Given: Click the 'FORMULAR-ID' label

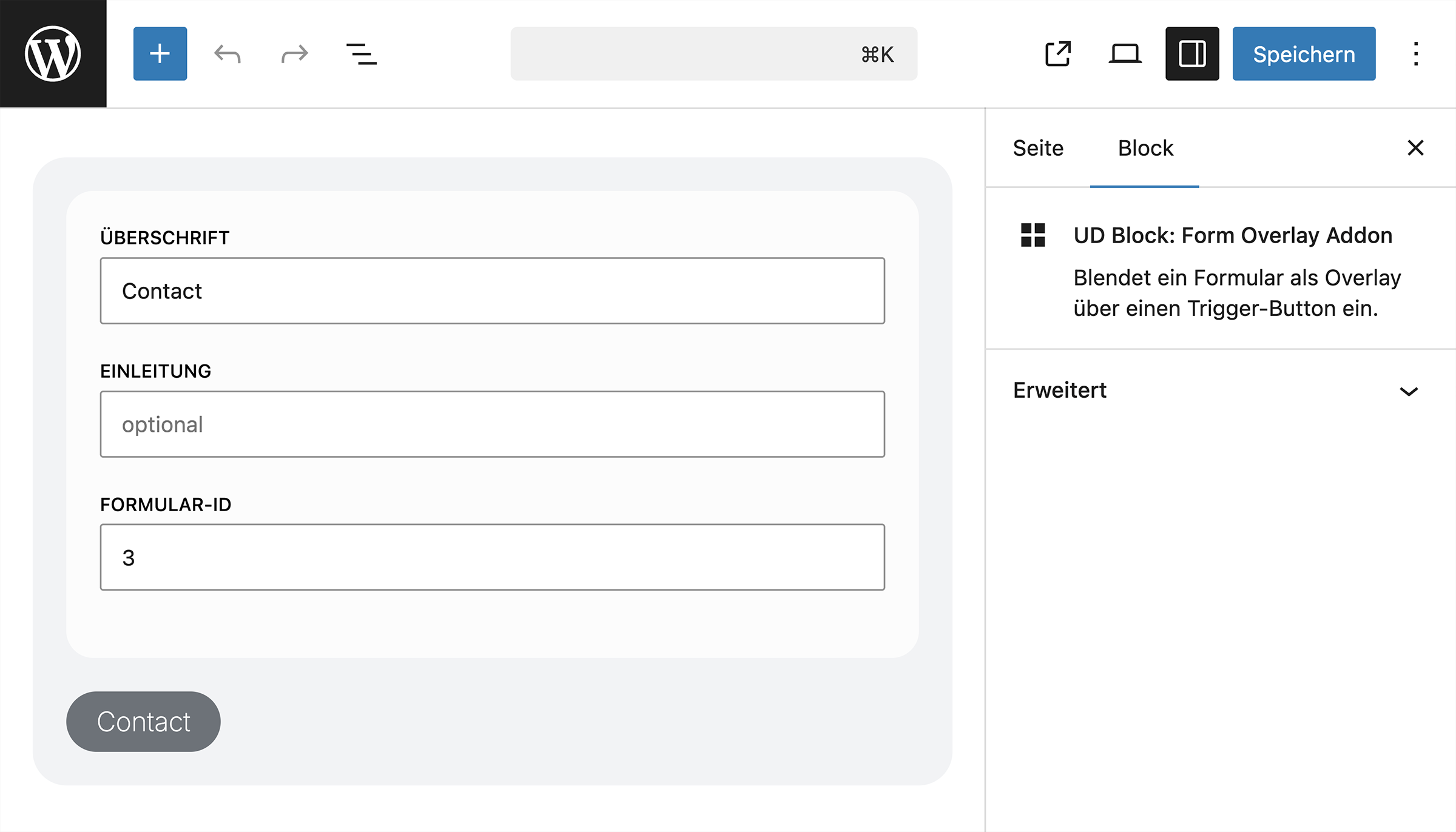Looking at the screenshot, I should click(x=166, y=505).
